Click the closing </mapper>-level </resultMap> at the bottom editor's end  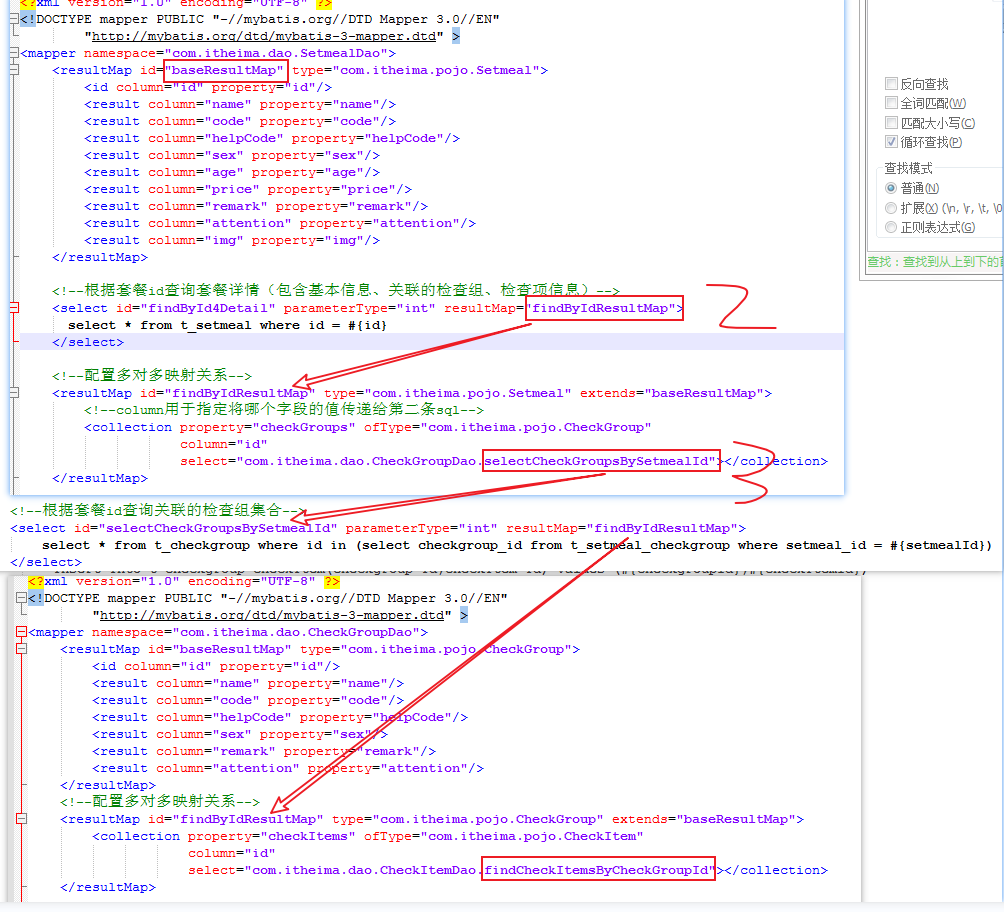[108, 888]
